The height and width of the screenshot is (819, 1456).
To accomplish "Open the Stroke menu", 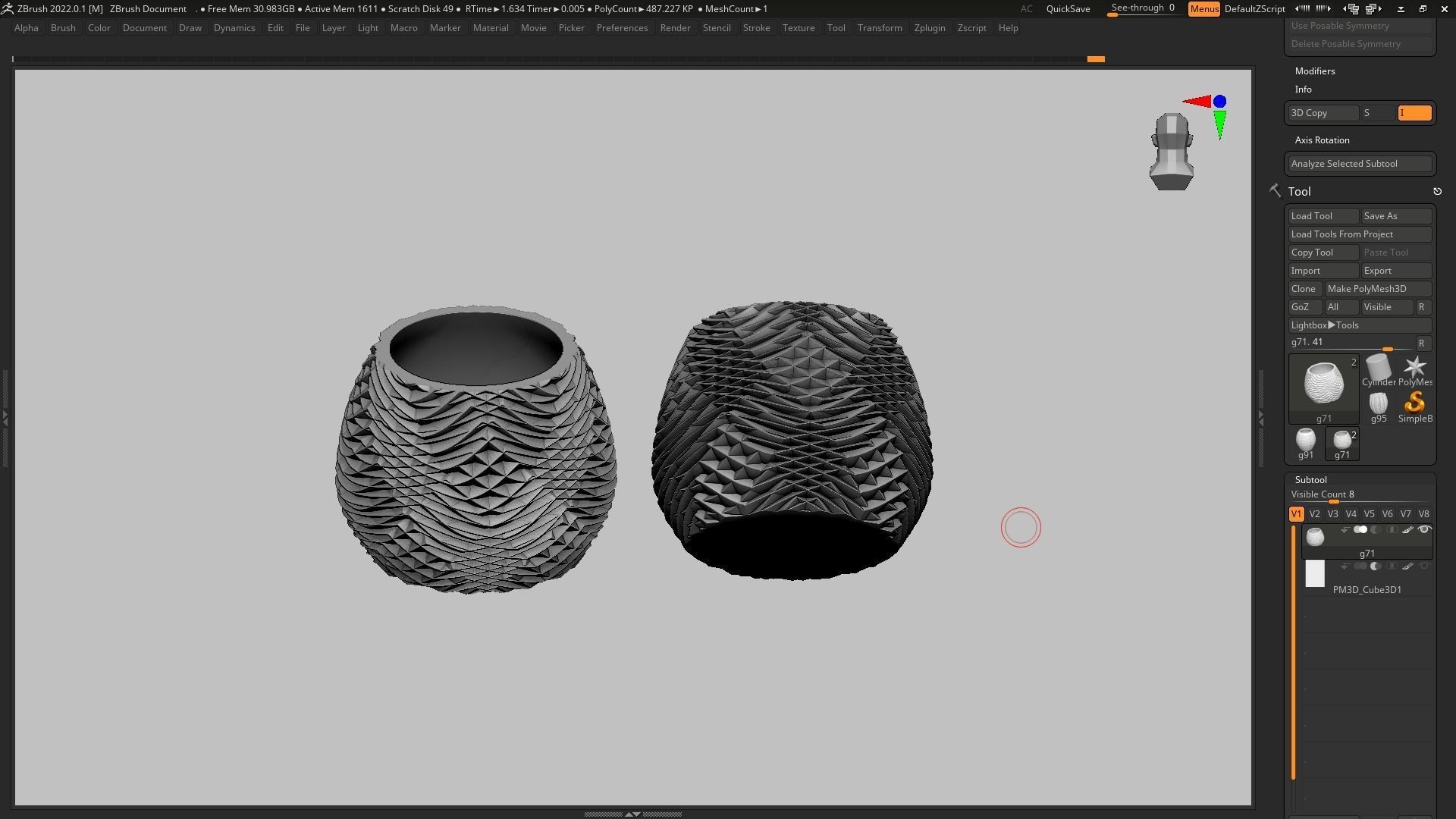I will coord(755,28).
